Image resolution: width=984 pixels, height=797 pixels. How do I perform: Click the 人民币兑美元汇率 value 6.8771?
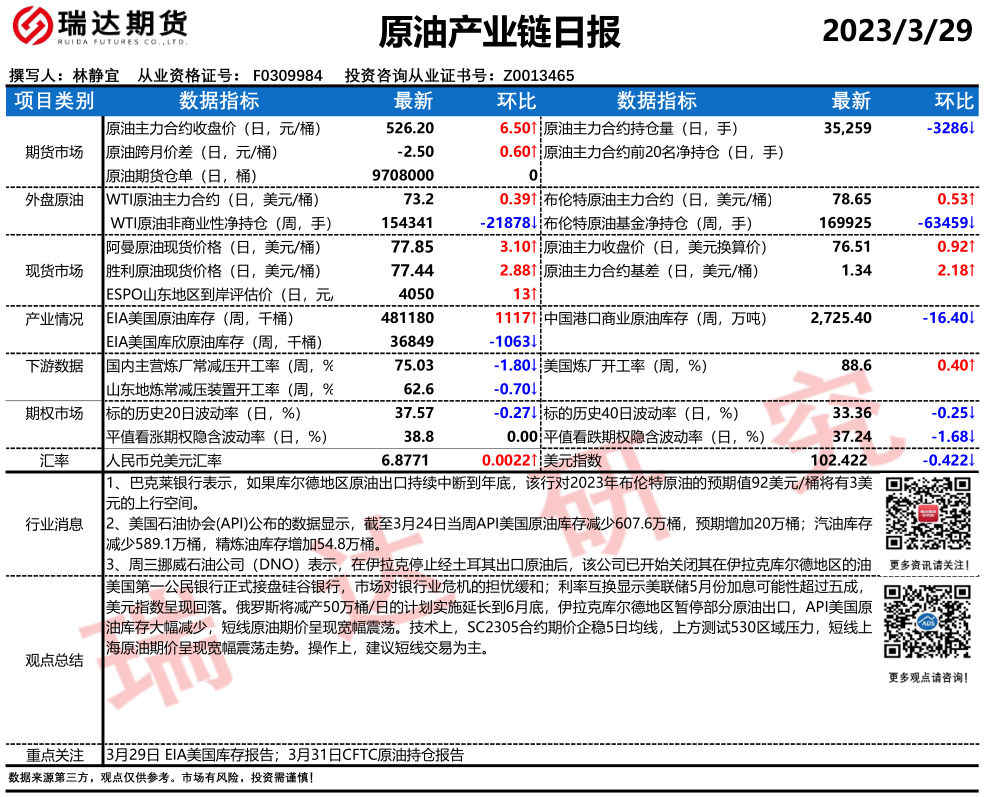tap(408, 461)
